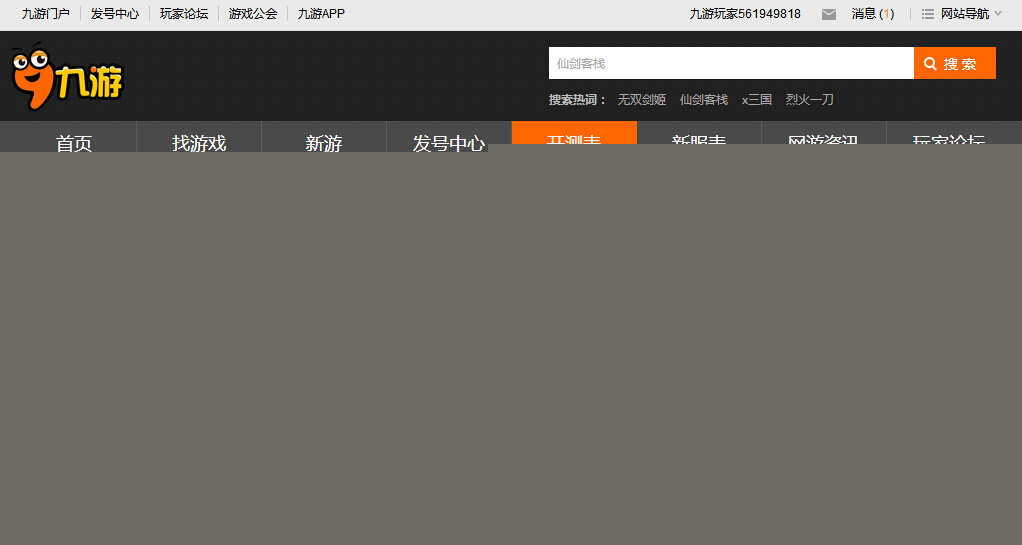Click the magnifier icon in the search button
The width and height of the screenshot is (1022, 545).
click(930, 64)
